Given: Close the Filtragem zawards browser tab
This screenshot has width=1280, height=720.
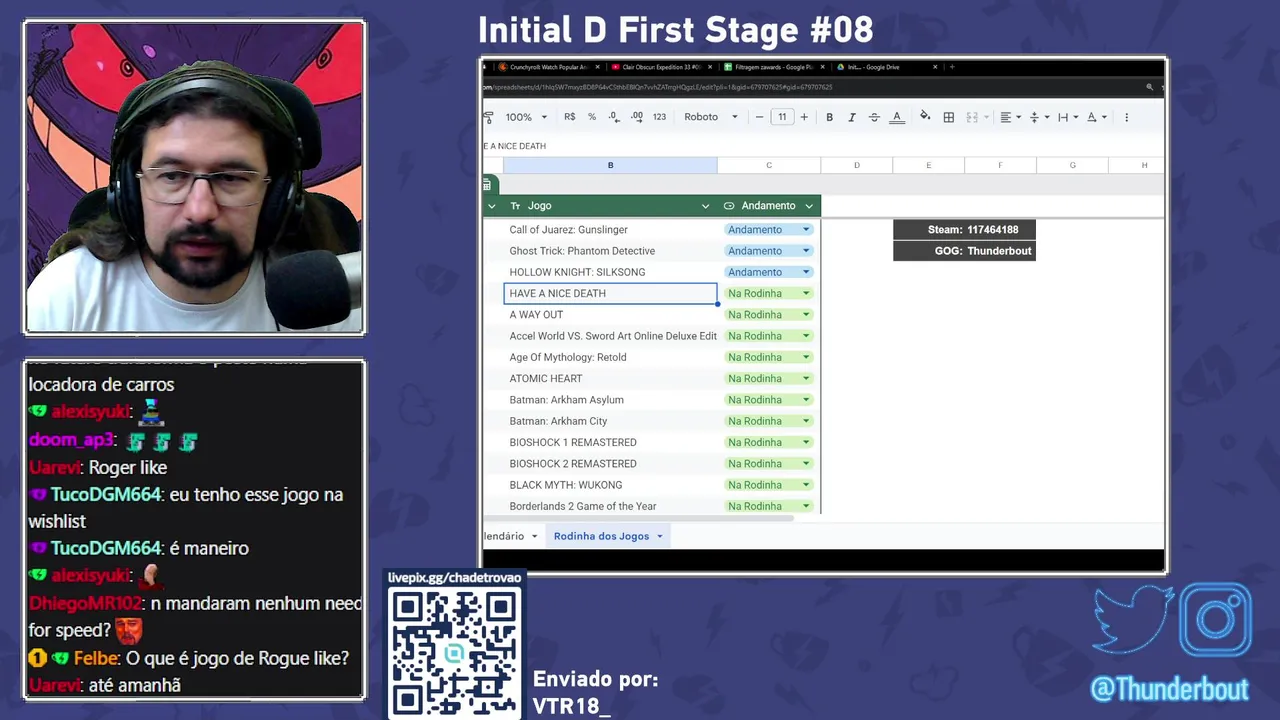Looking at the screenshot, I should [824, 67].
